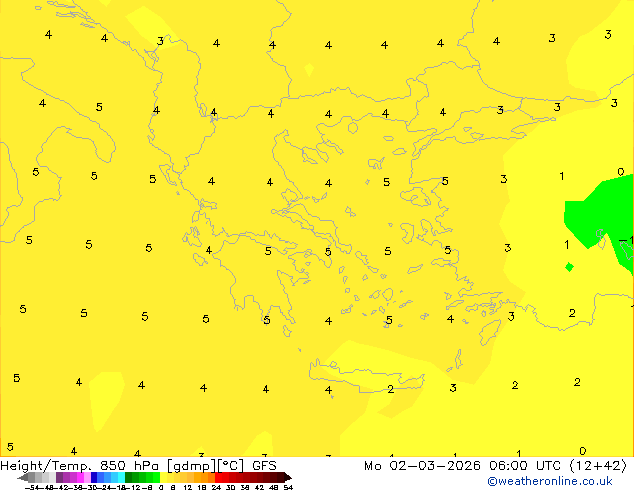Click the '-54' label under the legend
This screenshot has height=490, width=634.
point(32,487)
